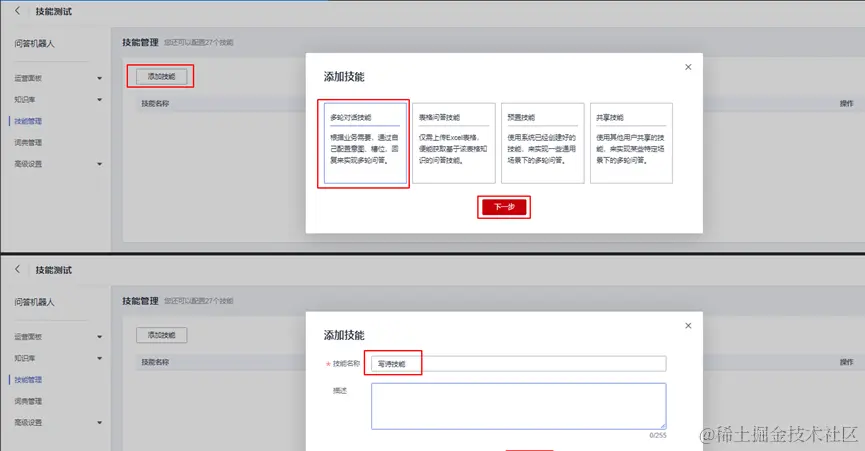Expand 运营面板 arrow in upper screenshot sidebar

[x=100, y=78]
